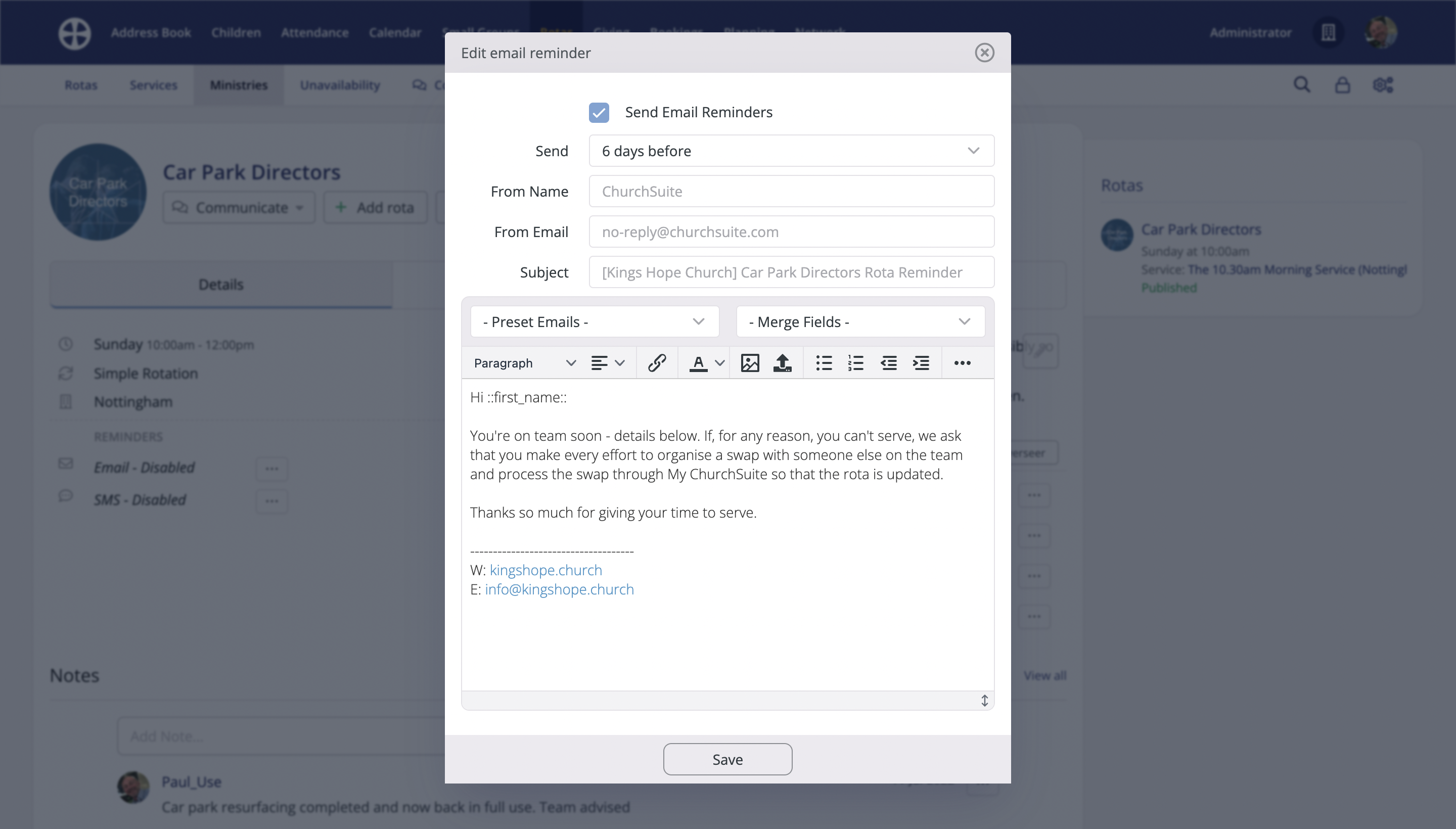This screenshot has width=1456, height=829.
Task: Open the text alignment options
Action: (x=607, y=363)
